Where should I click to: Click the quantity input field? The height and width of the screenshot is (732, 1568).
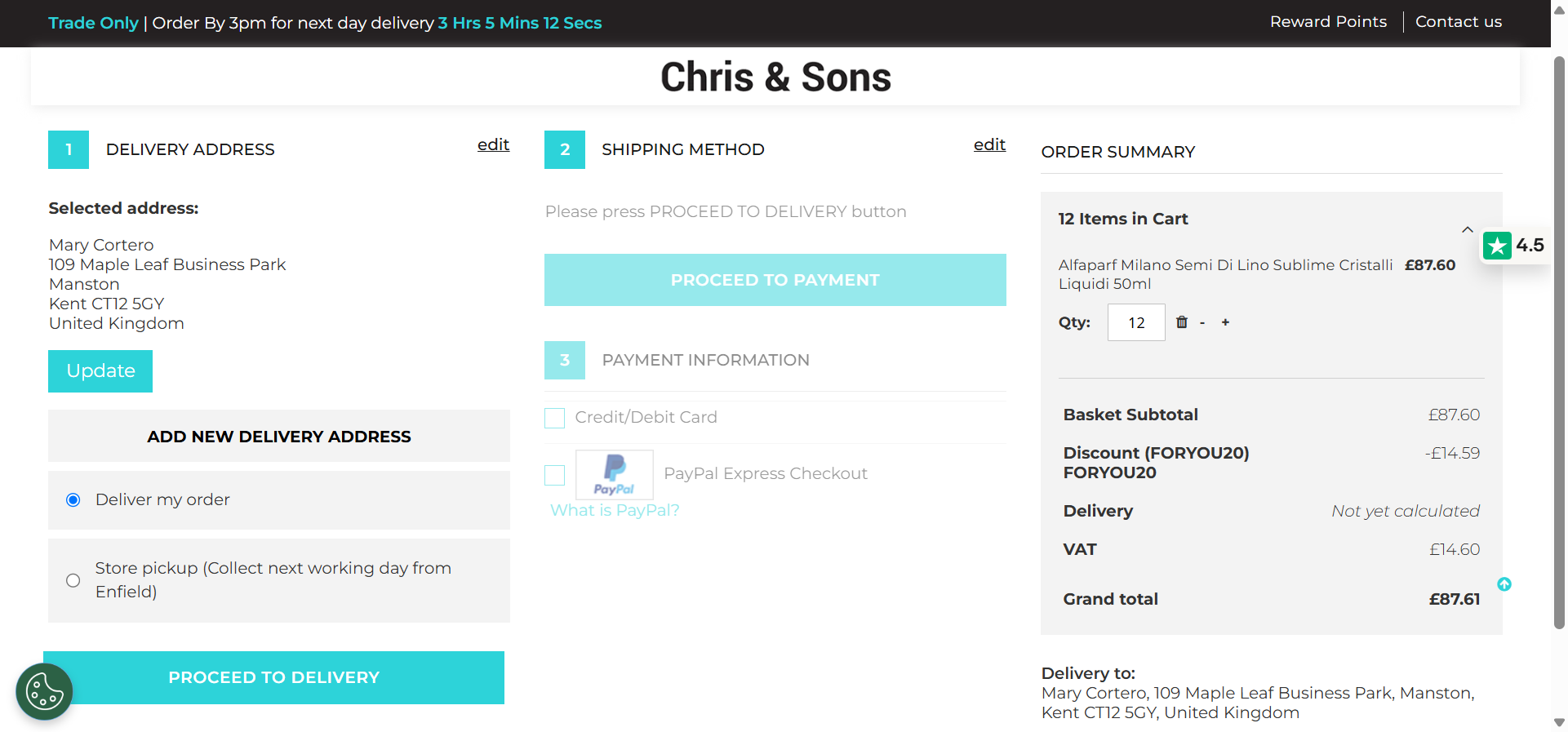point(1136,322)
